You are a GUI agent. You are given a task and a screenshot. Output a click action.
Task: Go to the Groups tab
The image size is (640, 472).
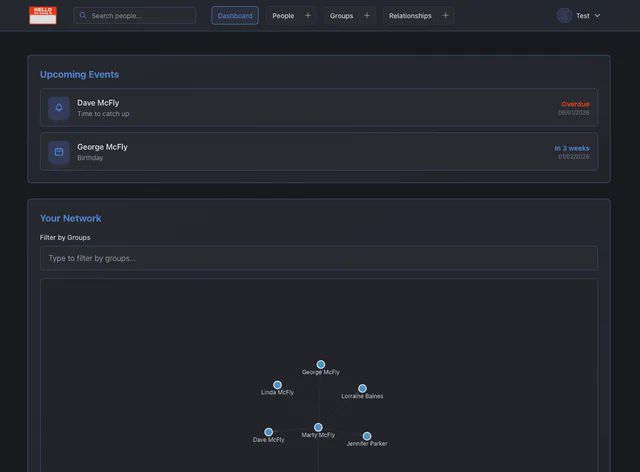[x=341, y=16]
